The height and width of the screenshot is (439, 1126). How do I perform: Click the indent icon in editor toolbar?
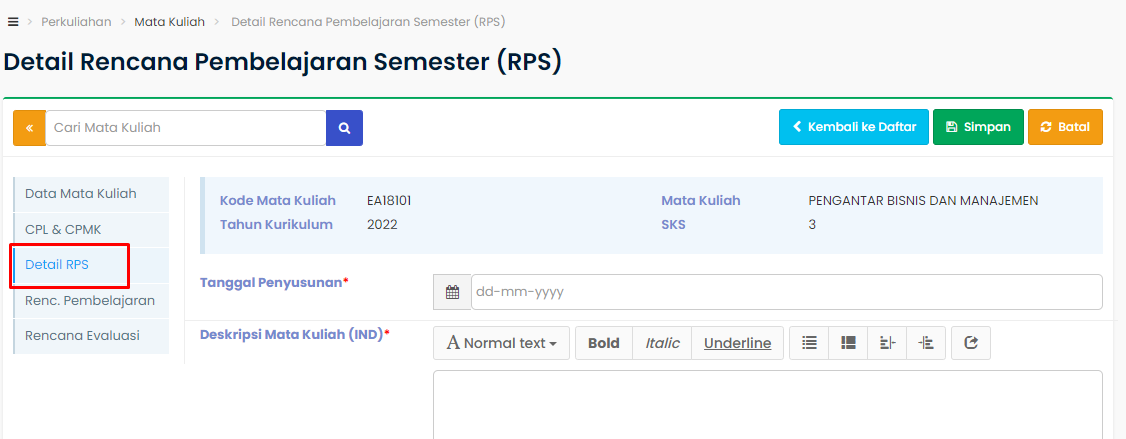click(x=926, y=343)
